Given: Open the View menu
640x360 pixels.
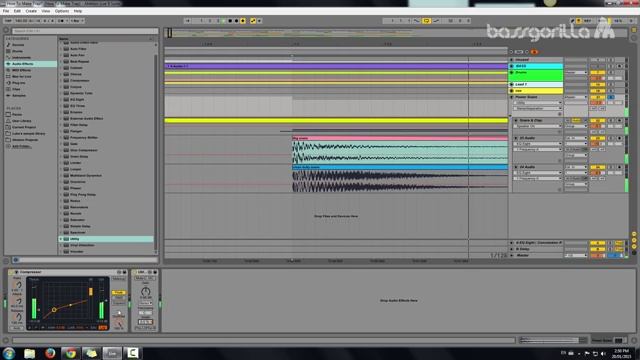Looking at the screenshot, I should (46, 11).
